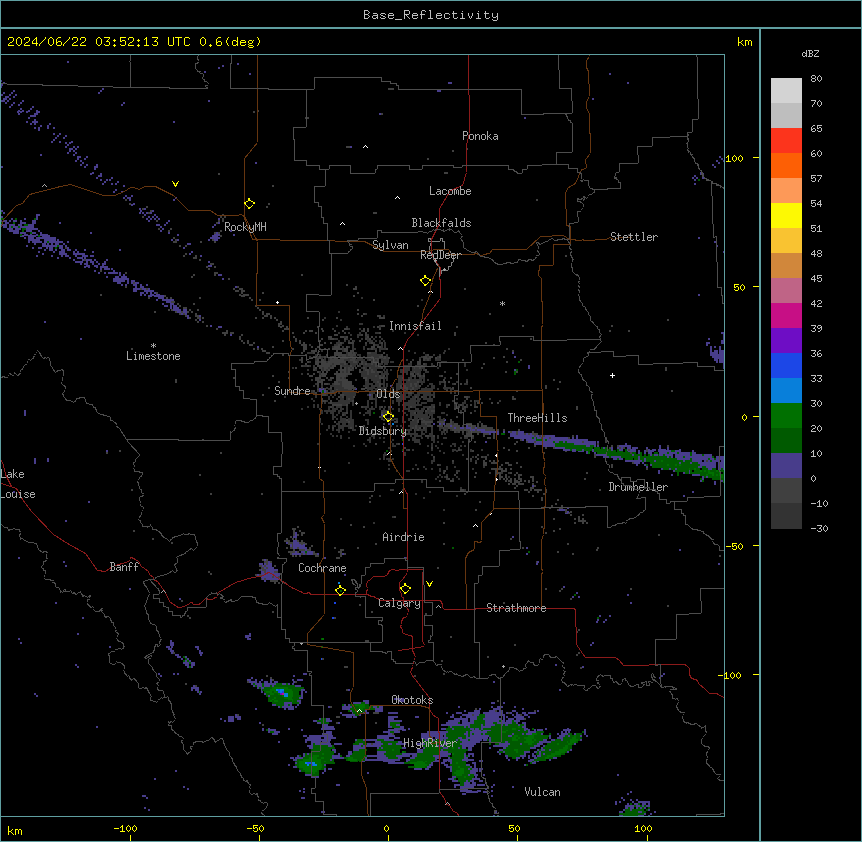Click the Drumheller city label
Viewport: 862px width, 842px height.
tap(638, 487)
